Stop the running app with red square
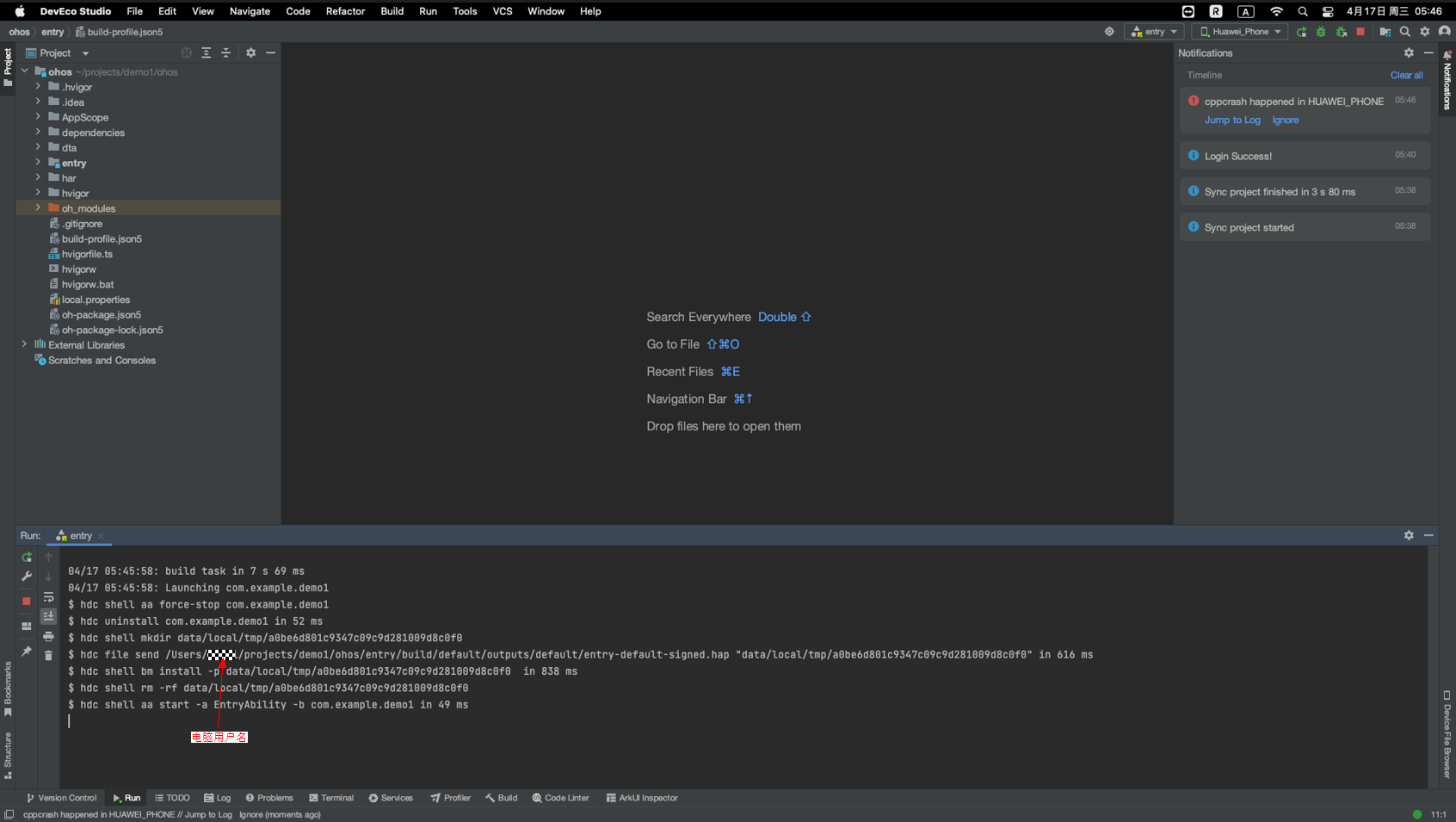The width and height of the screenshot is (1456, 822). (1360, 32)
